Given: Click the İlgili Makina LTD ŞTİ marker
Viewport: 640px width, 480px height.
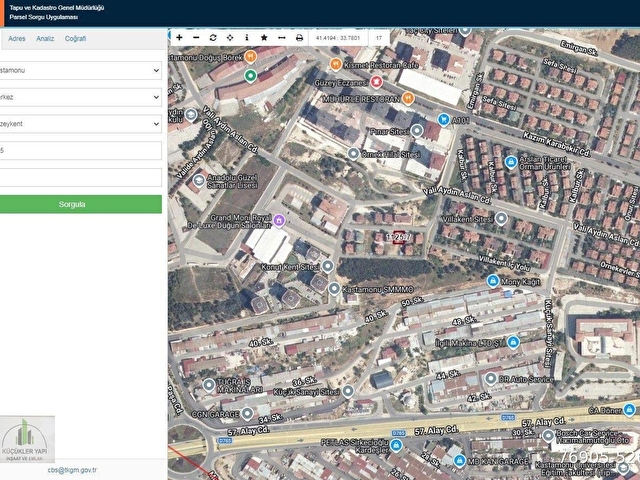Looking at the screenshot, I should [513, 342].
